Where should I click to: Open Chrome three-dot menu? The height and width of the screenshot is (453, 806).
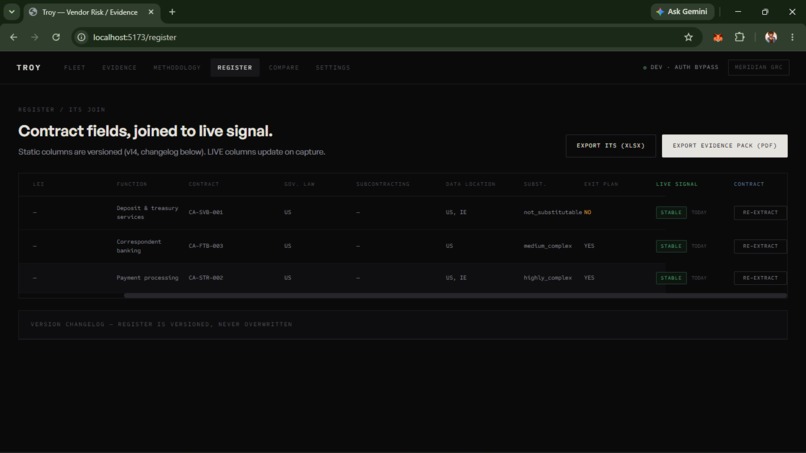pos(792,37)
